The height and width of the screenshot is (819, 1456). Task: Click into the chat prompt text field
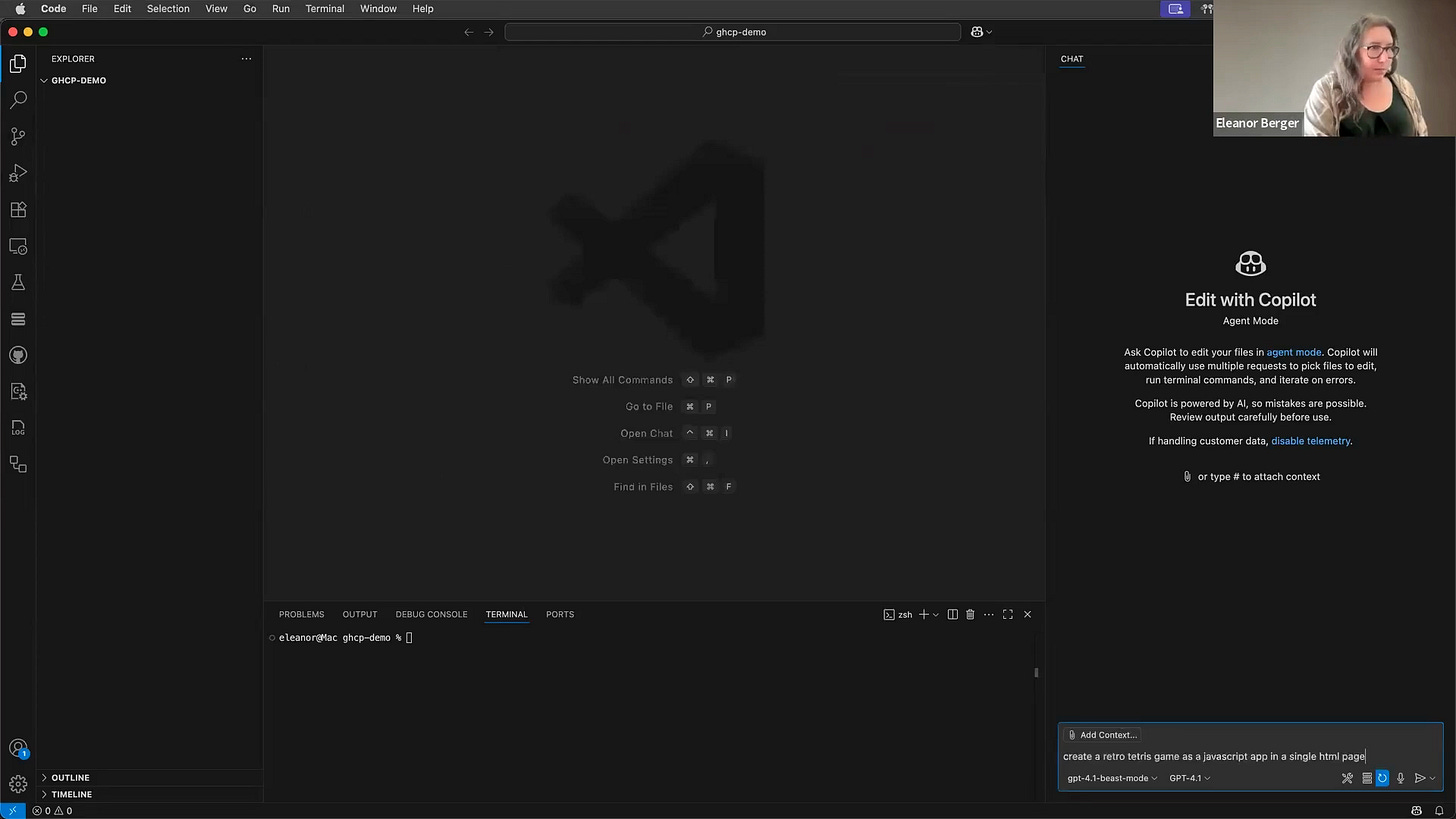(1250, 756)
